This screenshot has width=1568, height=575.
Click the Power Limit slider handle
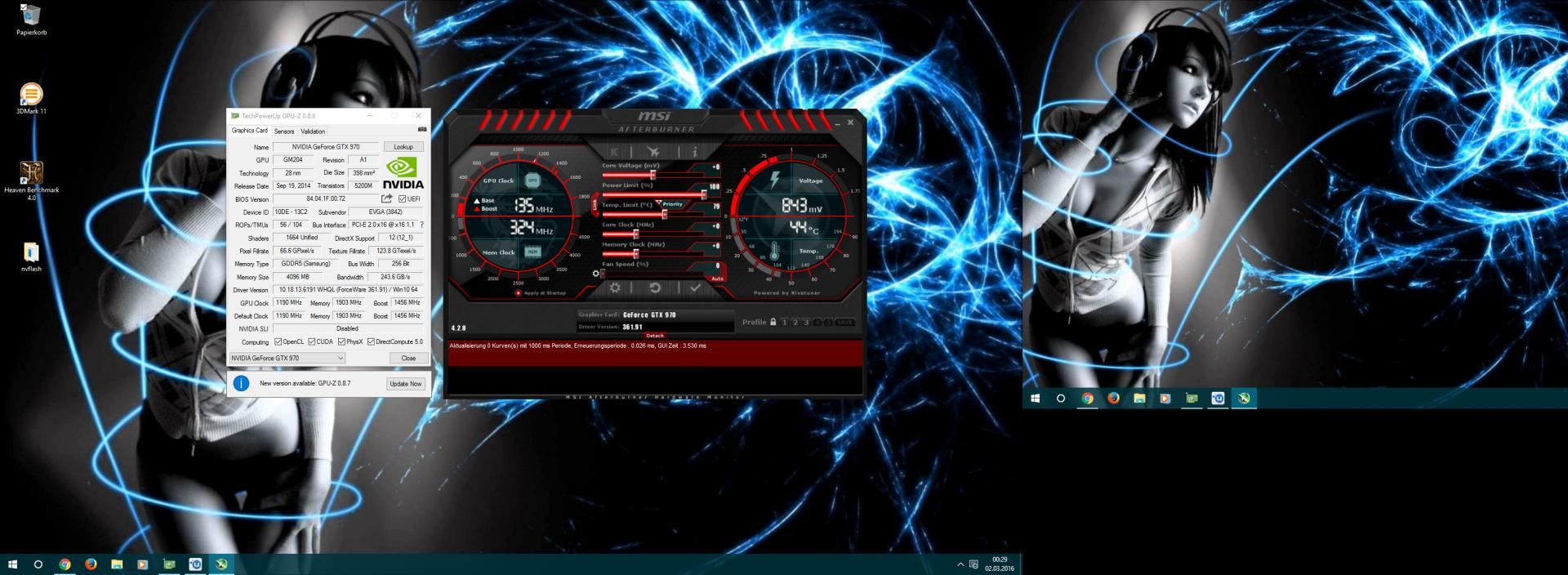[x=703, y=194]
